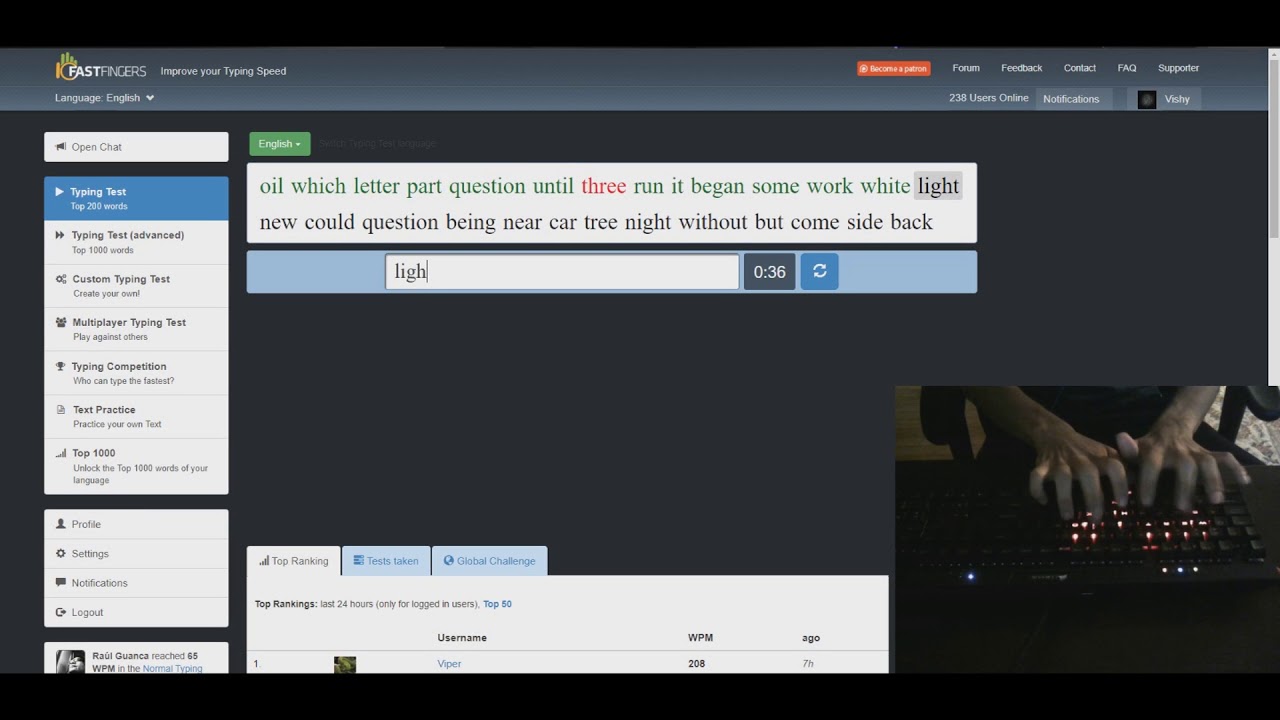
Task: Open Top 1000 words section
Action: (x=136, y=466)
